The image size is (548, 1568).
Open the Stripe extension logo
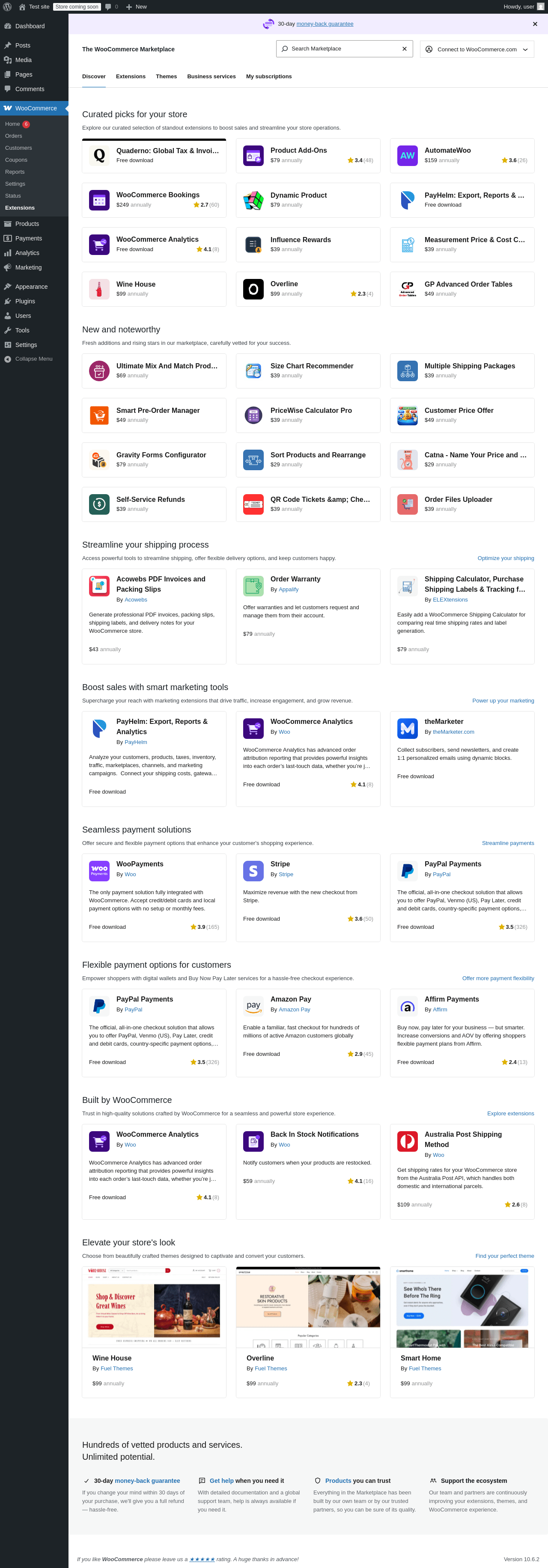pos(253,871)
